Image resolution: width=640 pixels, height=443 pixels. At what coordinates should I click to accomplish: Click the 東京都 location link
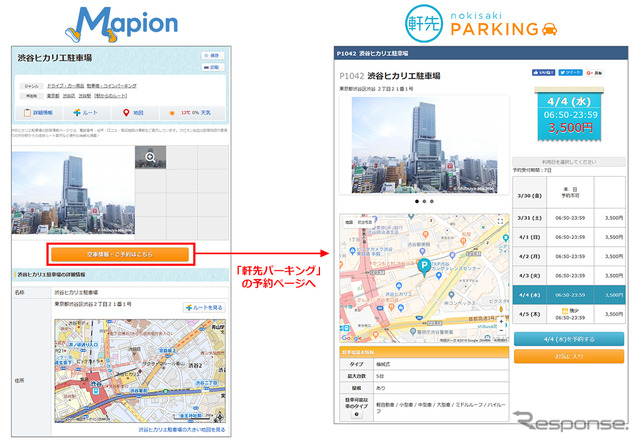click(53, 96)
